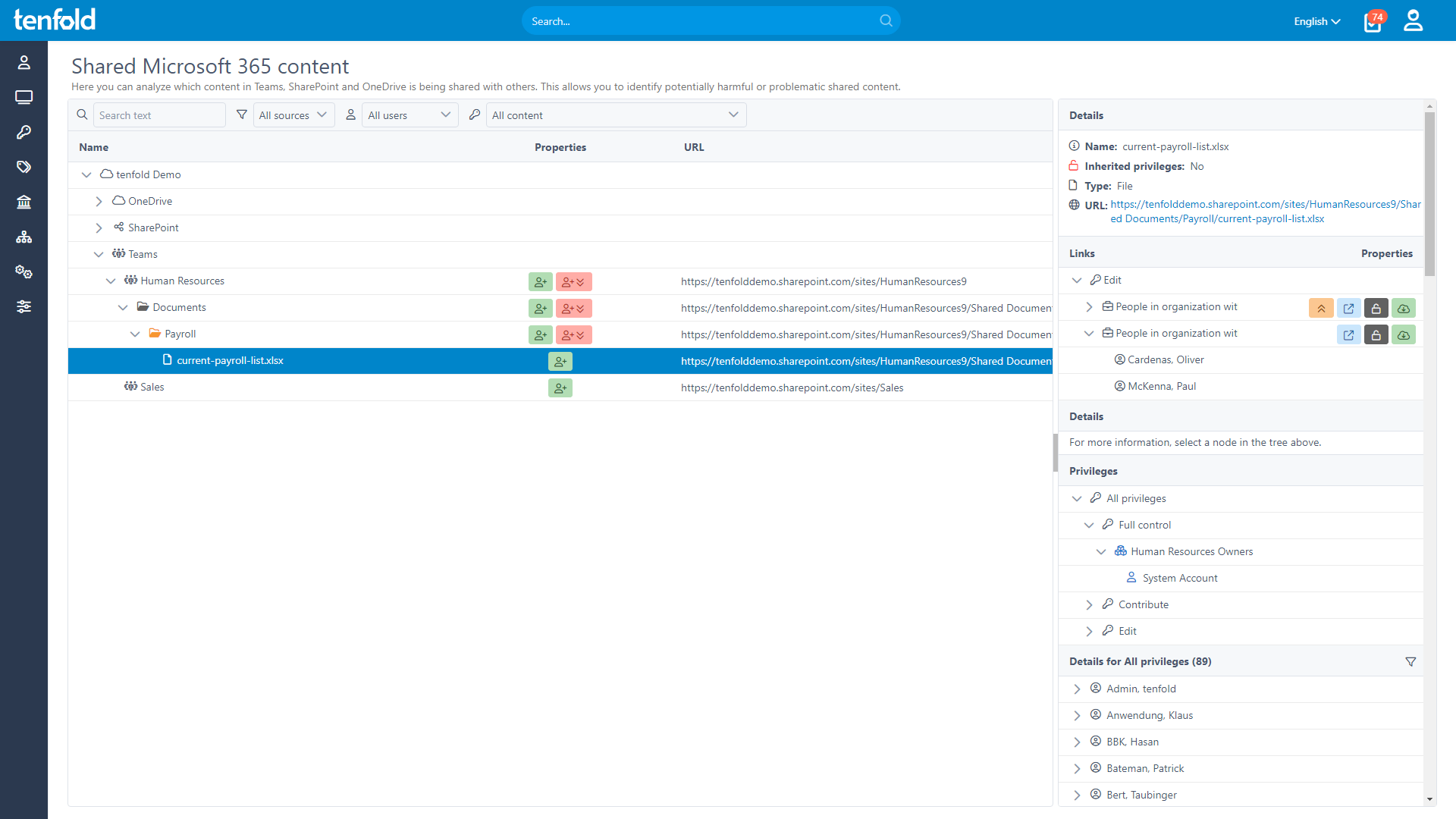
Task: Click the orange double-chevron icon on first link row
Action: (x=1322, y=308)
